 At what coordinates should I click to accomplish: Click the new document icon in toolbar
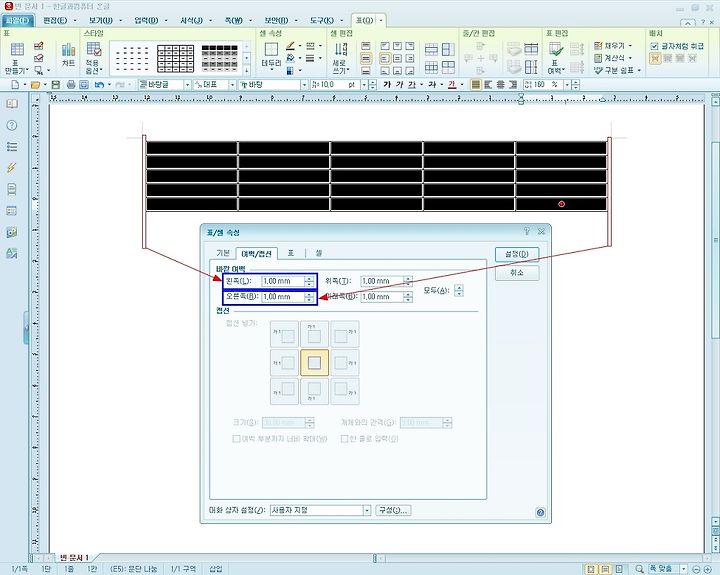pos(16,85)
